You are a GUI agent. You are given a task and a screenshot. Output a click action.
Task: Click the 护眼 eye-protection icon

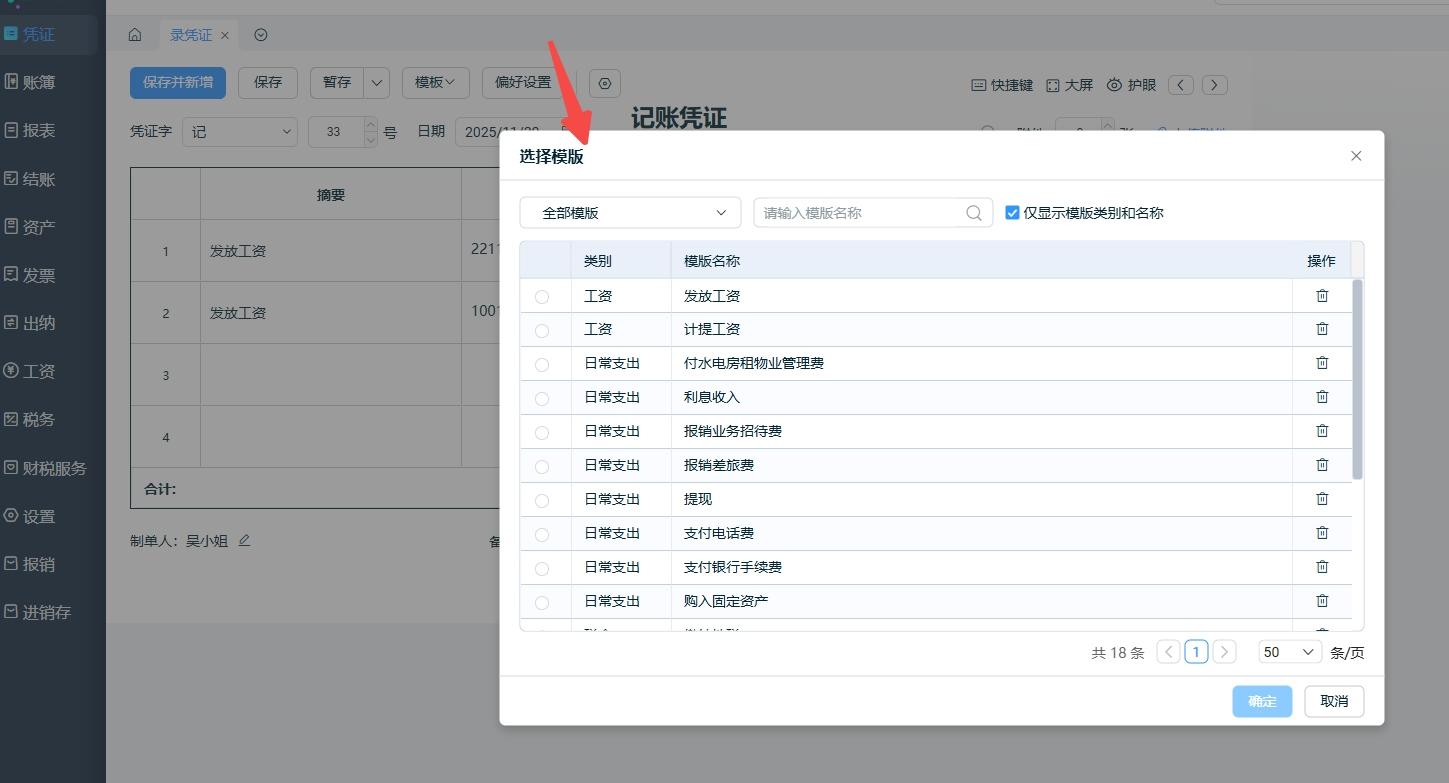(1114, 85)
